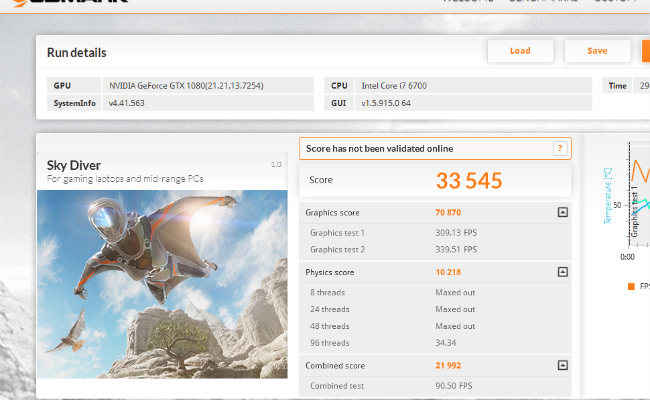Select the 96 threads value 34.34
Viewport: 650px width, 400px height.
[445, 343]
